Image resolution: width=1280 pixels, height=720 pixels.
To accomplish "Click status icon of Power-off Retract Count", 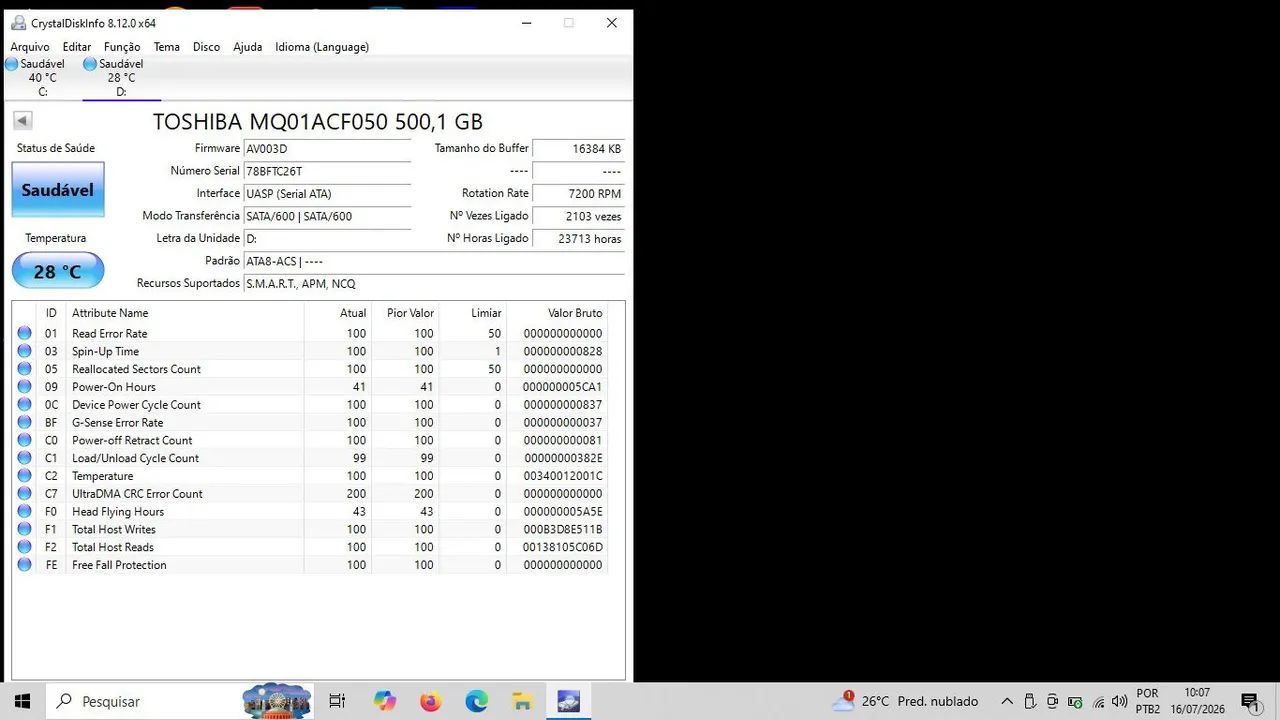I will 24,440.
